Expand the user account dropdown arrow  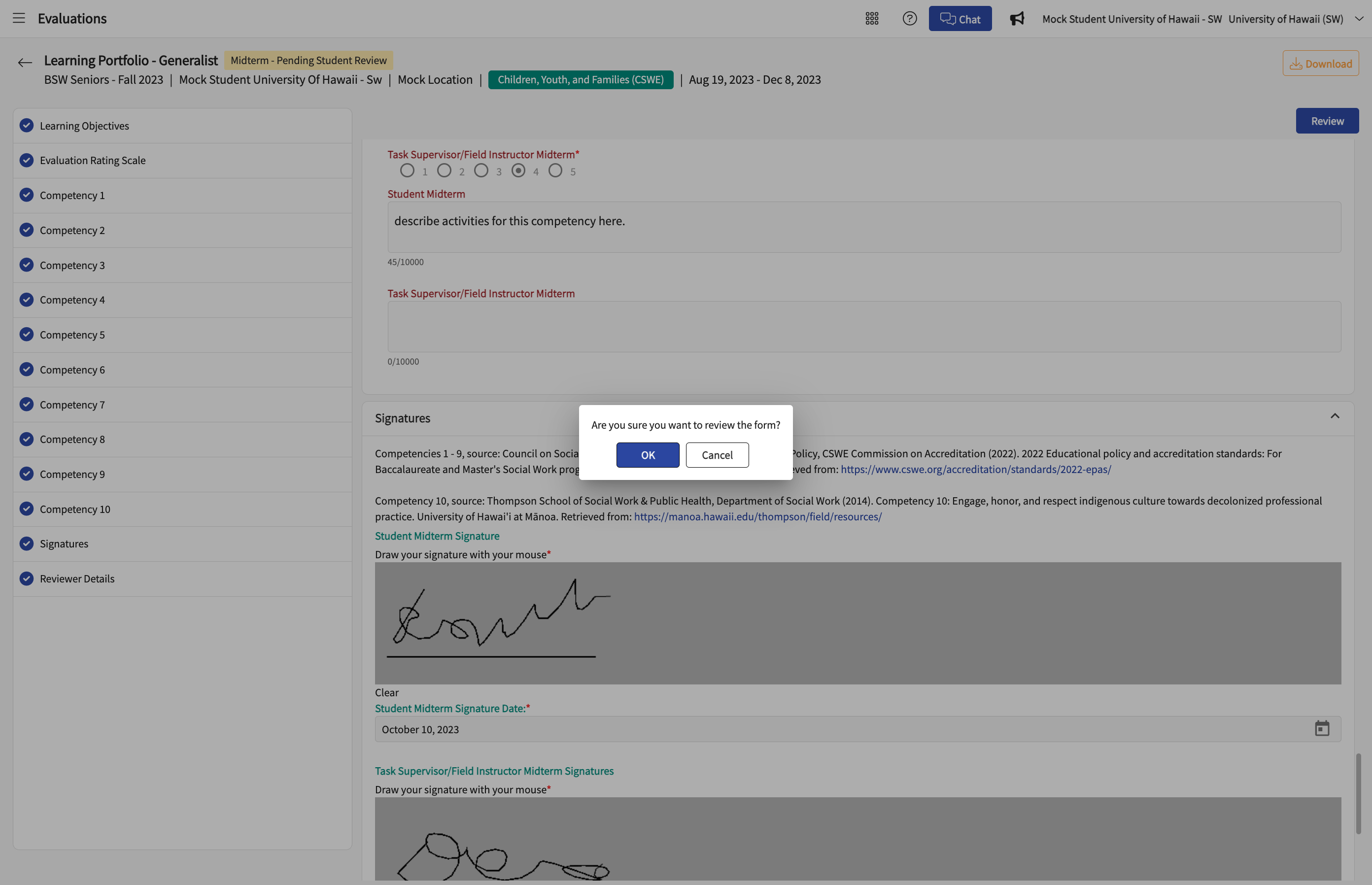click(1359, 18)
